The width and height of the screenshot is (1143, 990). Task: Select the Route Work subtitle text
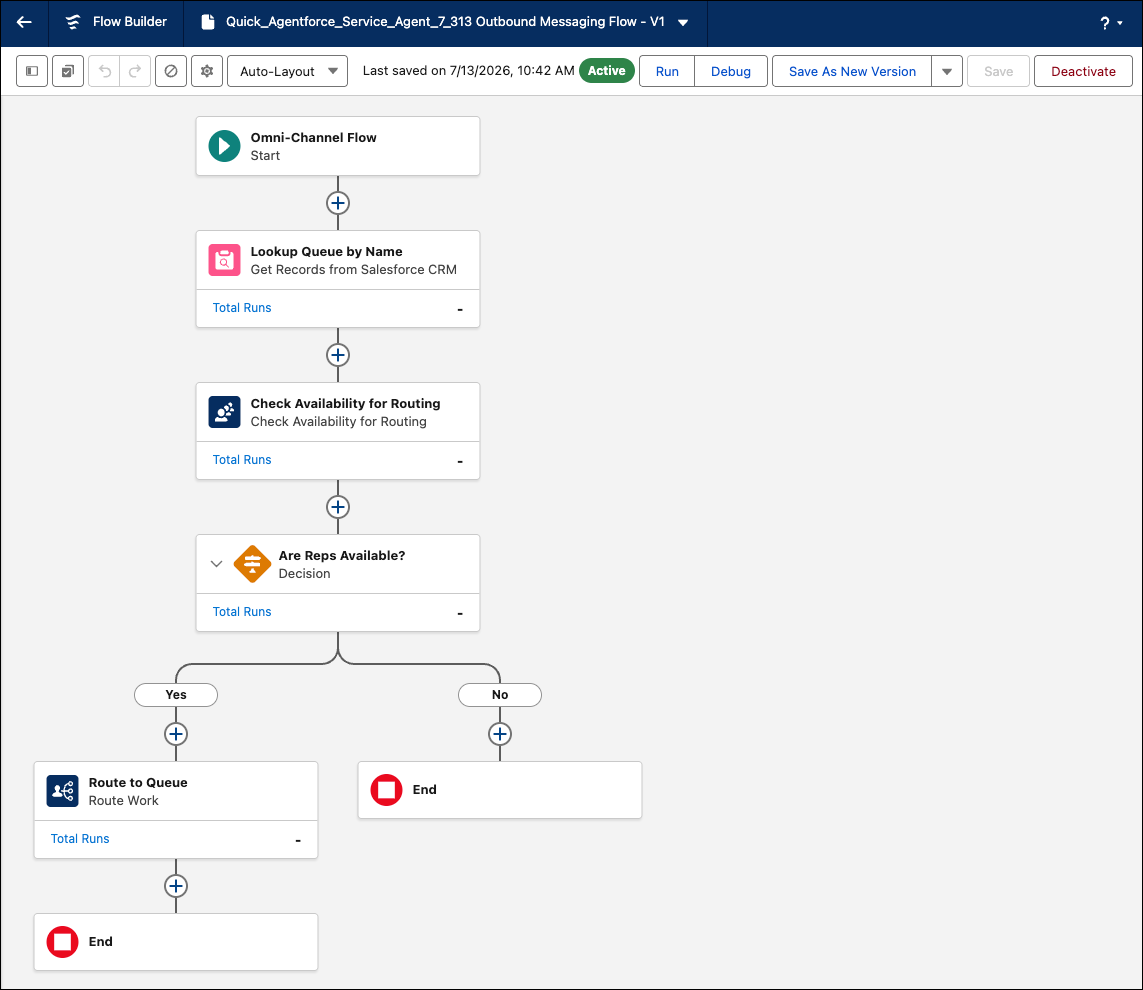(x=123, y=800)
